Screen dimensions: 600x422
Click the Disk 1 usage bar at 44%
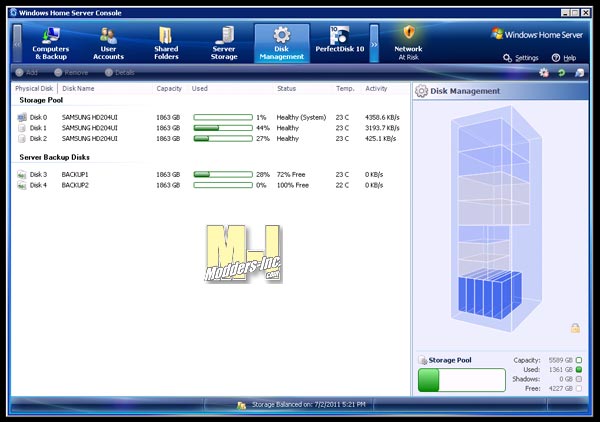point(223,128)
